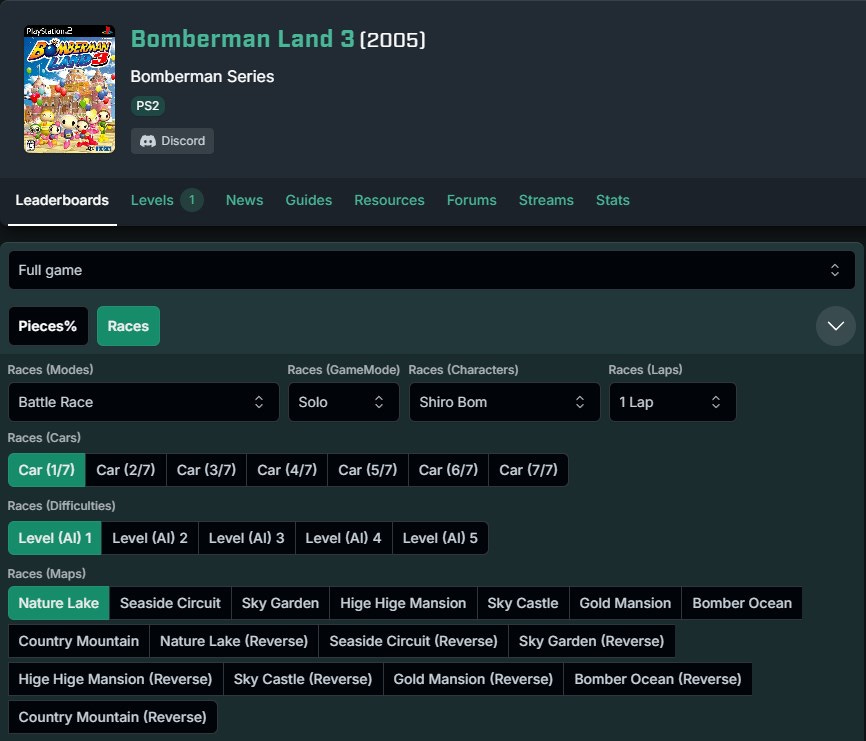
Task: Switch to the Levels tab
Action: click(x=167, y=200)
